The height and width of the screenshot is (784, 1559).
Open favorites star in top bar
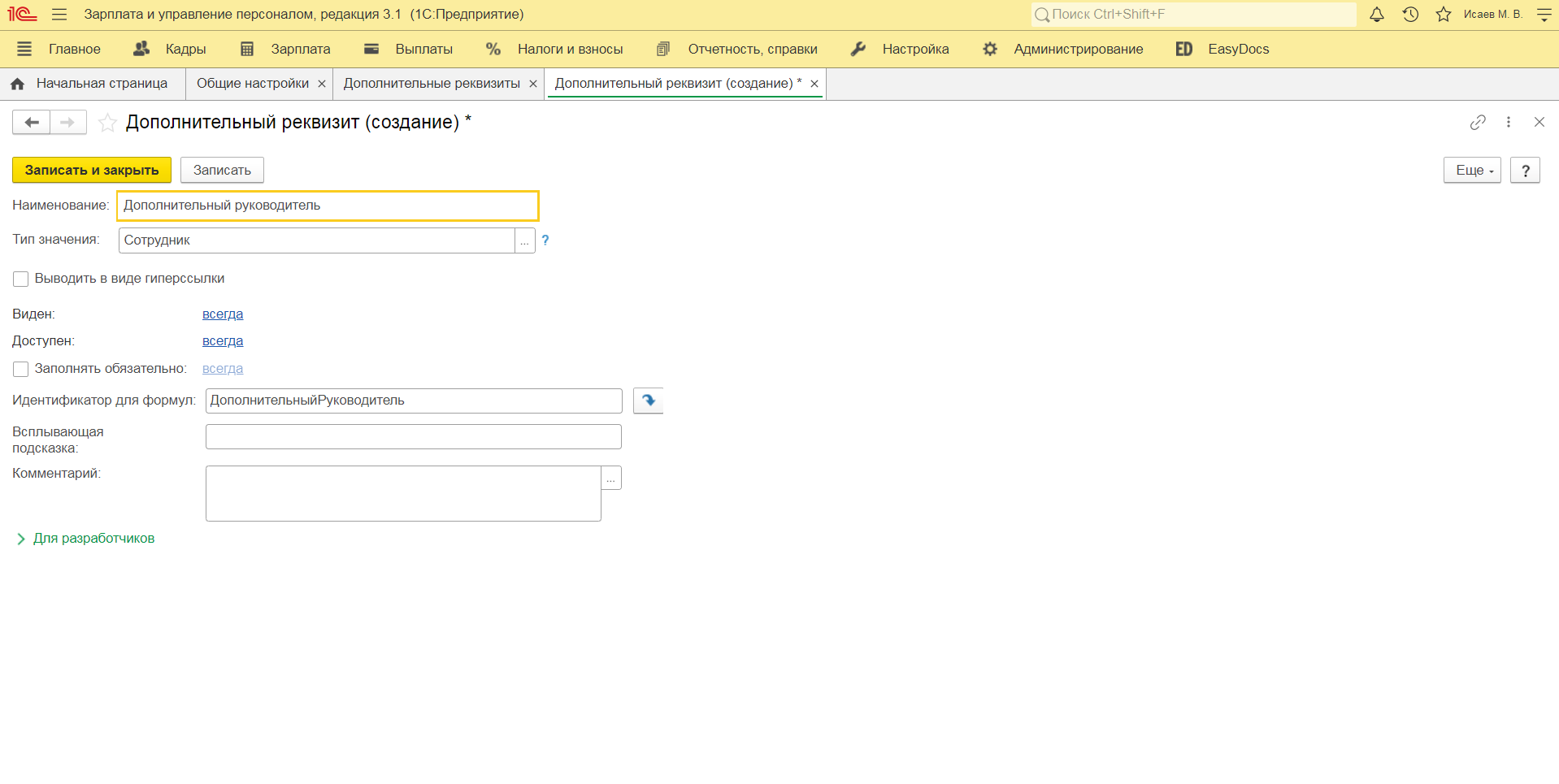pyautogui.click(x=1444, y=15)
